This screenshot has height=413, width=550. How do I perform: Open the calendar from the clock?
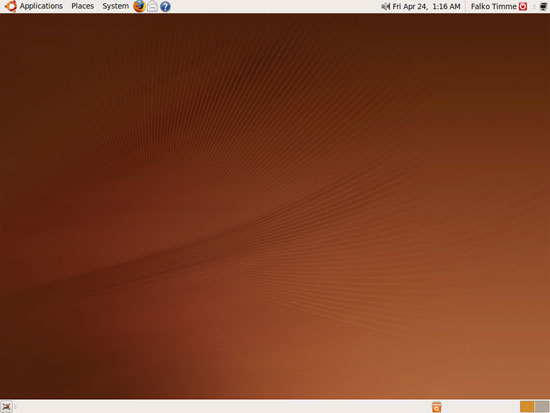[426, 6]
